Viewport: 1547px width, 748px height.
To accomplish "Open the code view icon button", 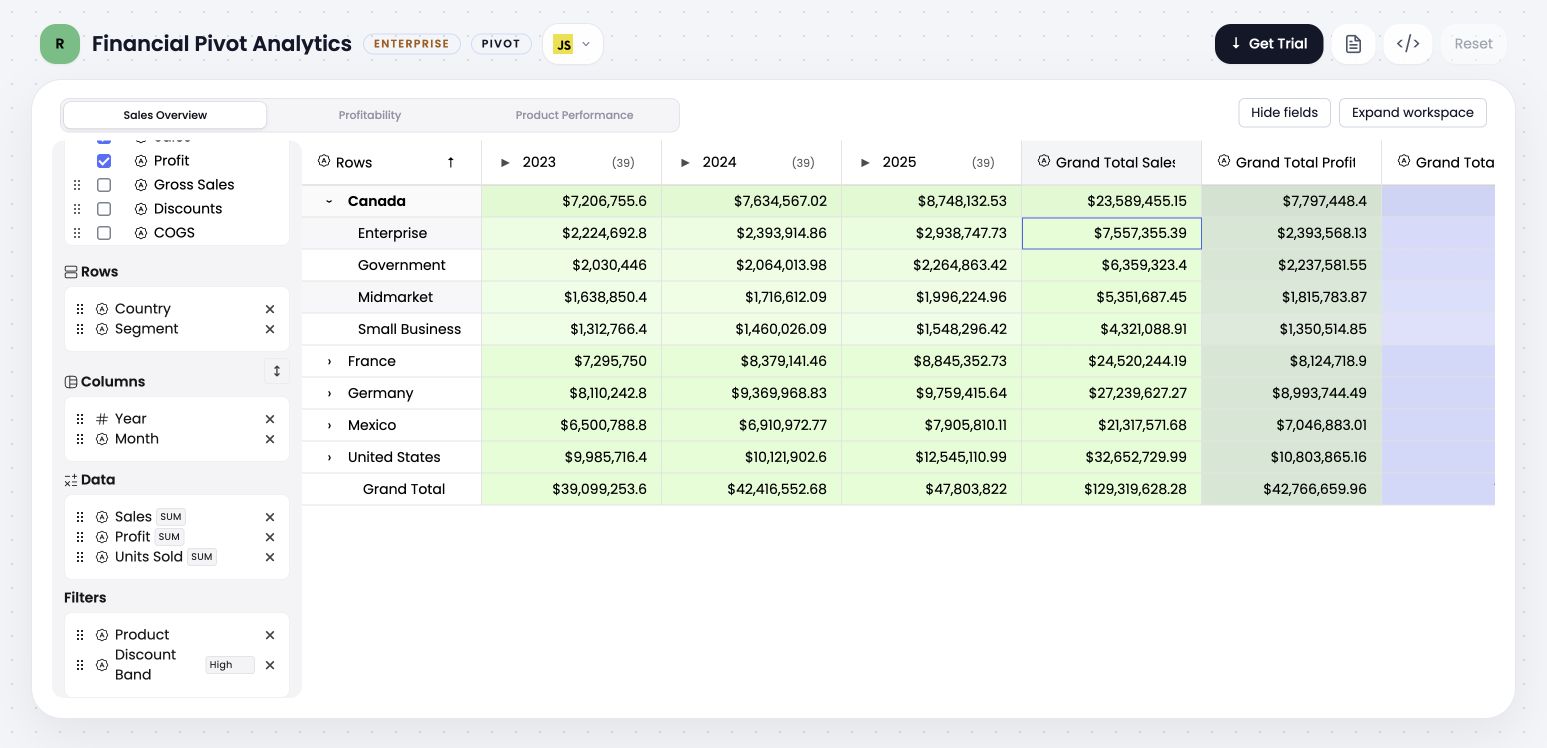I will 1408,44.
